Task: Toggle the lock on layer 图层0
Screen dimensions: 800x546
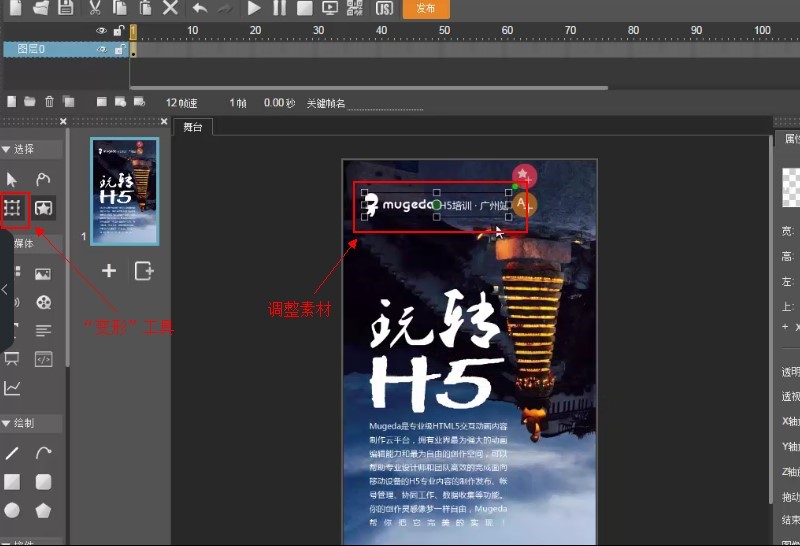Action: [119, 48]
